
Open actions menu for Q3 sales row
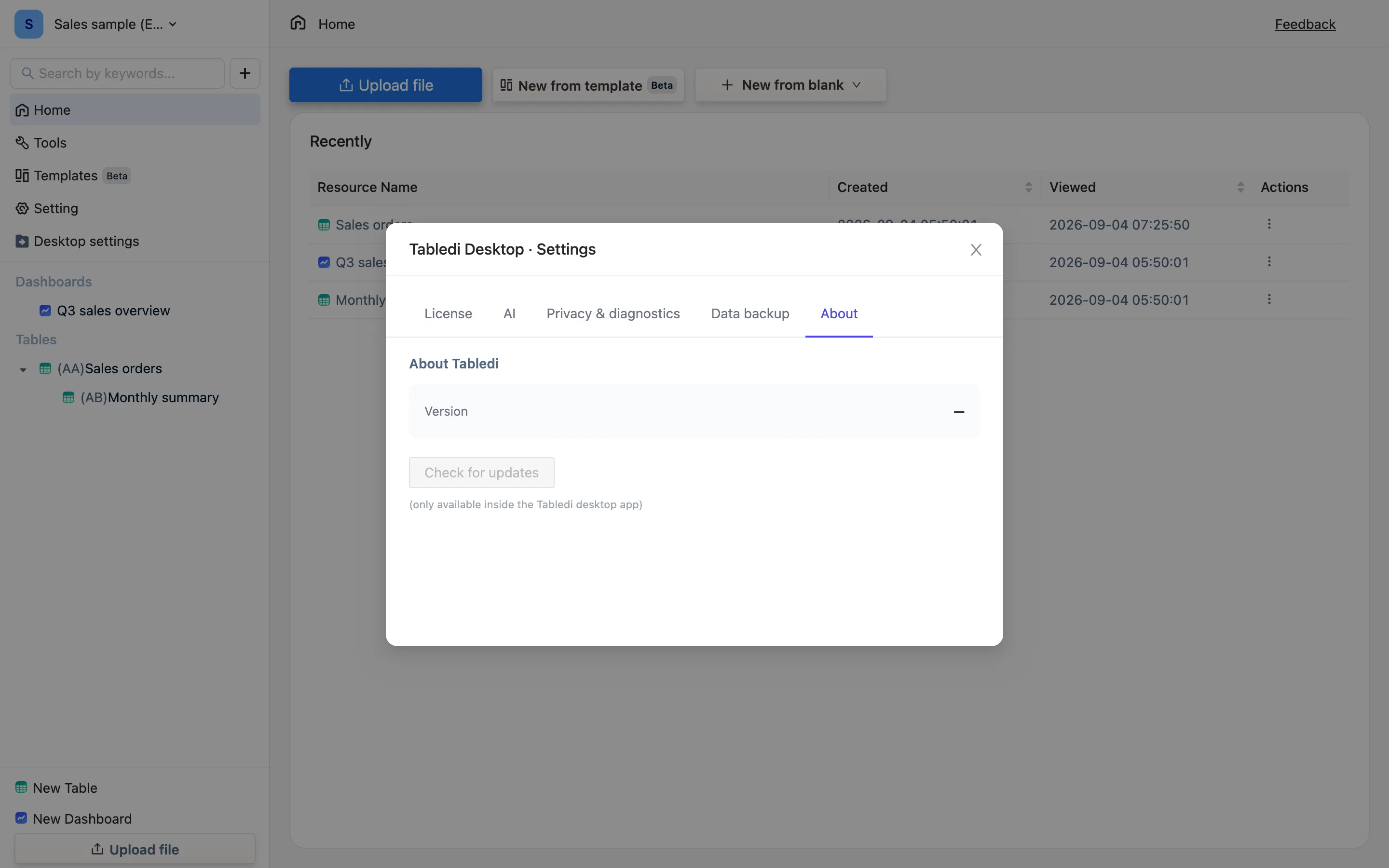(1269, 262)
